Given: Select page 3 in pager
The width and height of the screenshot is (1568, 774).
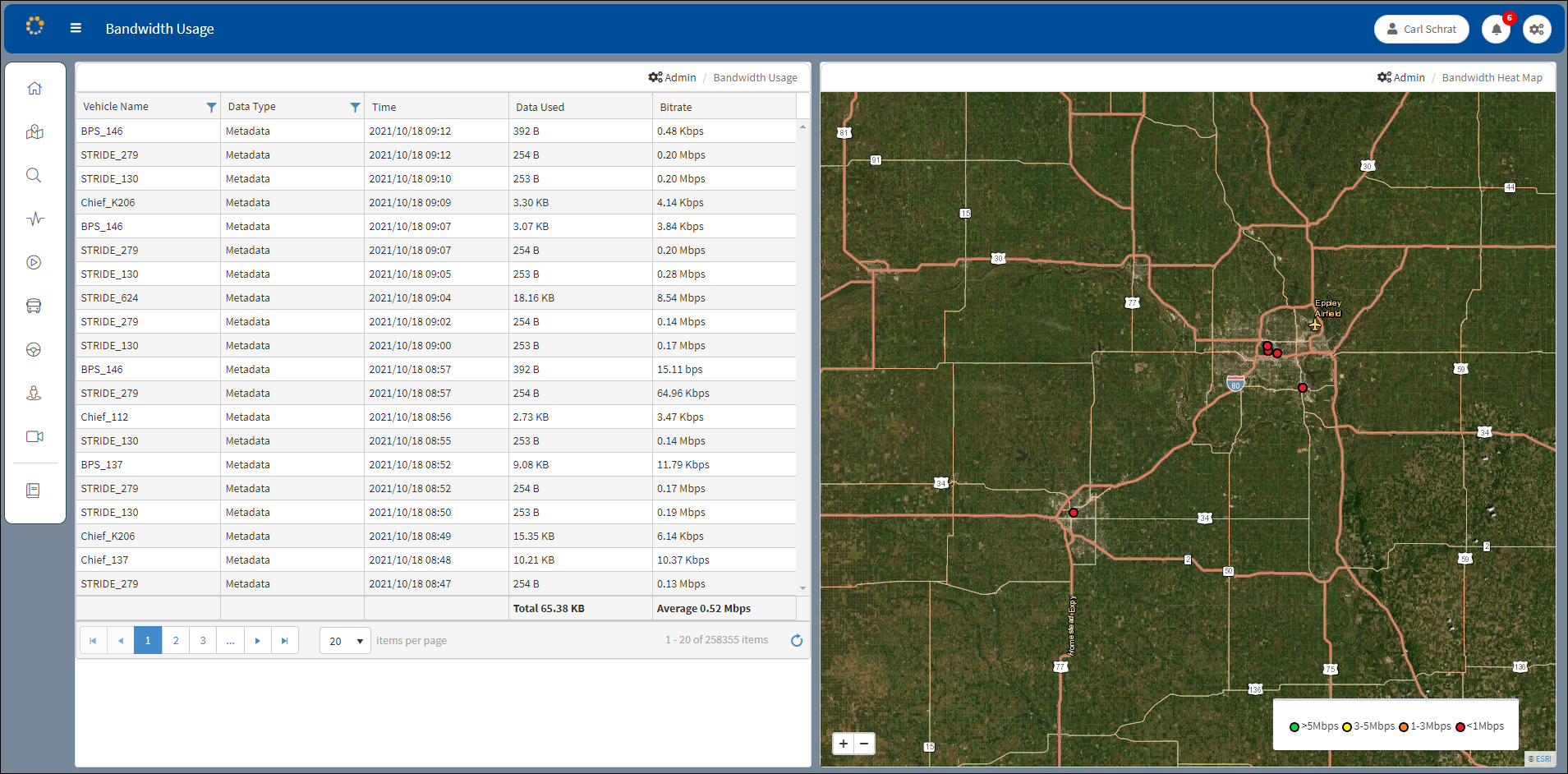Looking at the screenshot, I should click(x=203, y=640).
